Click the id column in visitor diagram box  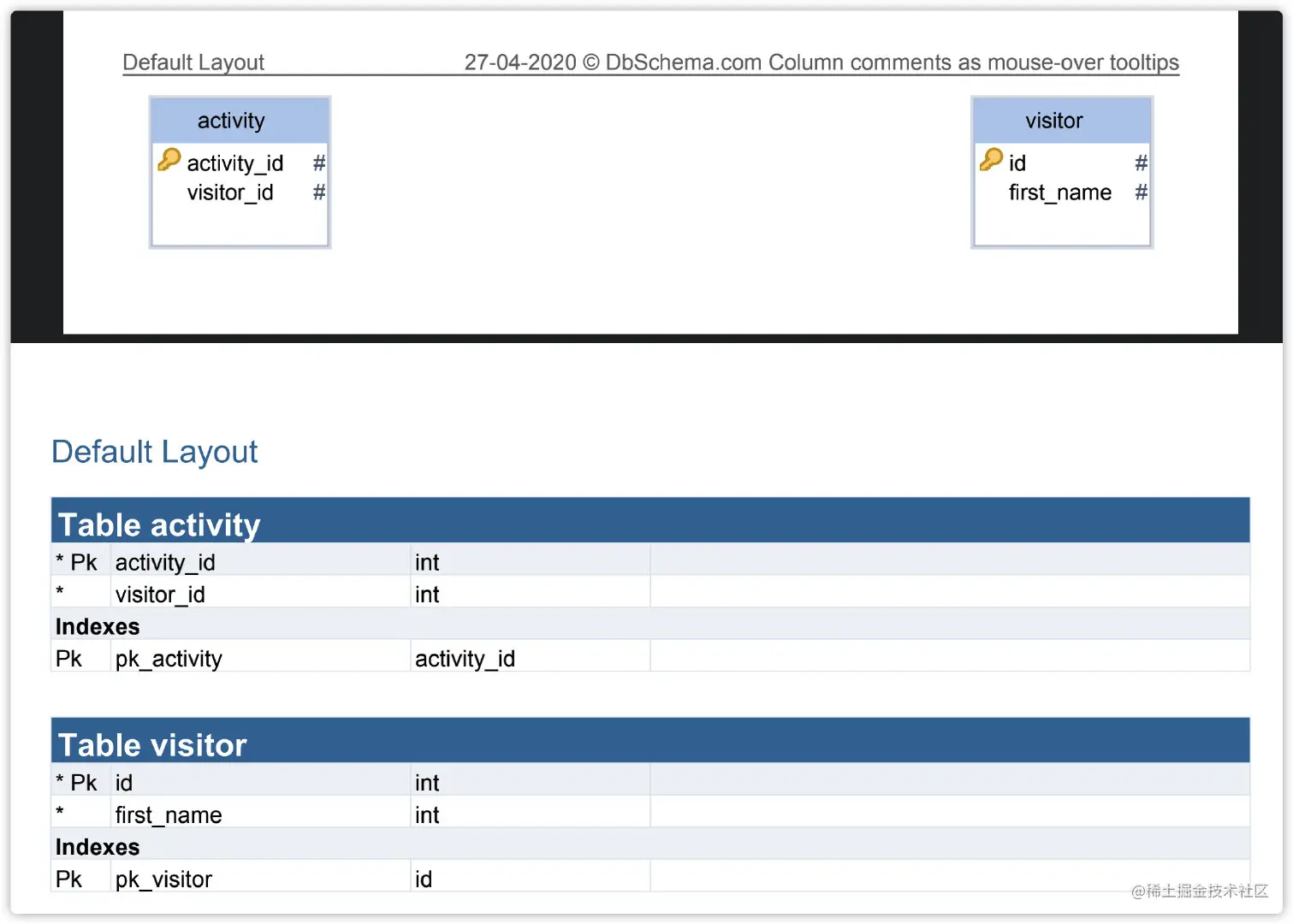[1017, 163]
